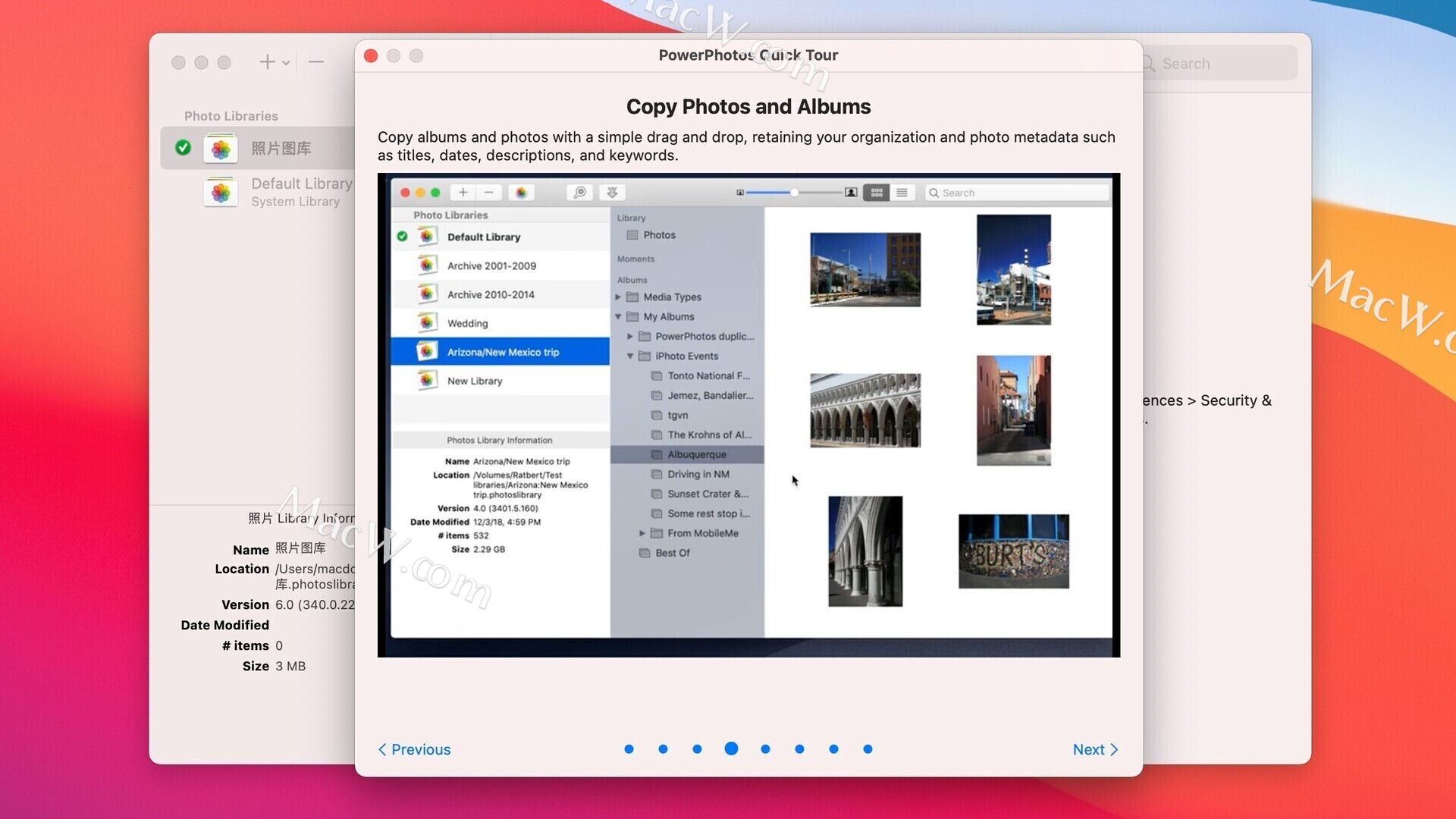
Task: Go to the Next tour page
Action: click(1095, 749)
